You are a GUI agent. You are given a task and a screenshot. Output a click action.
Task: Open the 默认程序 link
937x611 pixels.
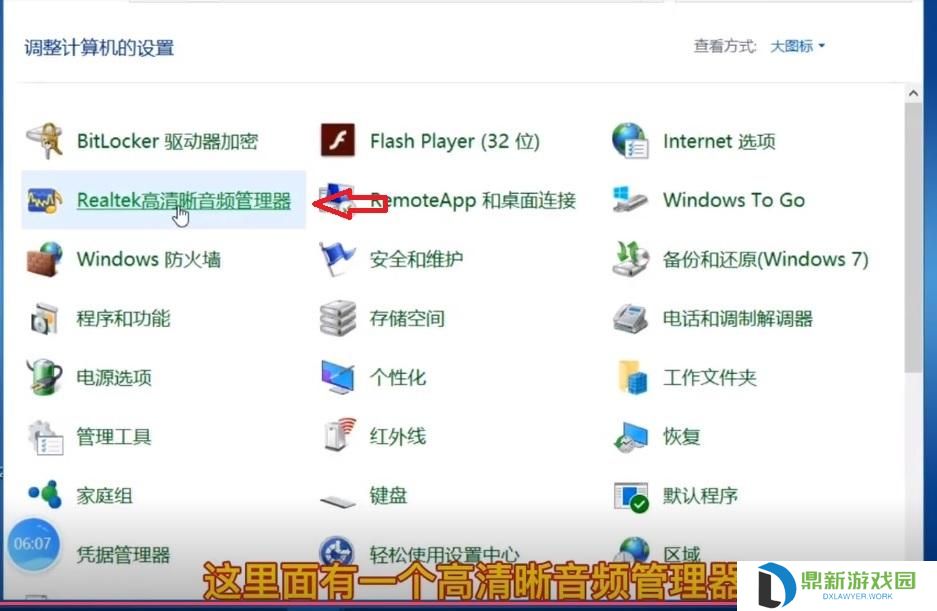tap(700, 496)
